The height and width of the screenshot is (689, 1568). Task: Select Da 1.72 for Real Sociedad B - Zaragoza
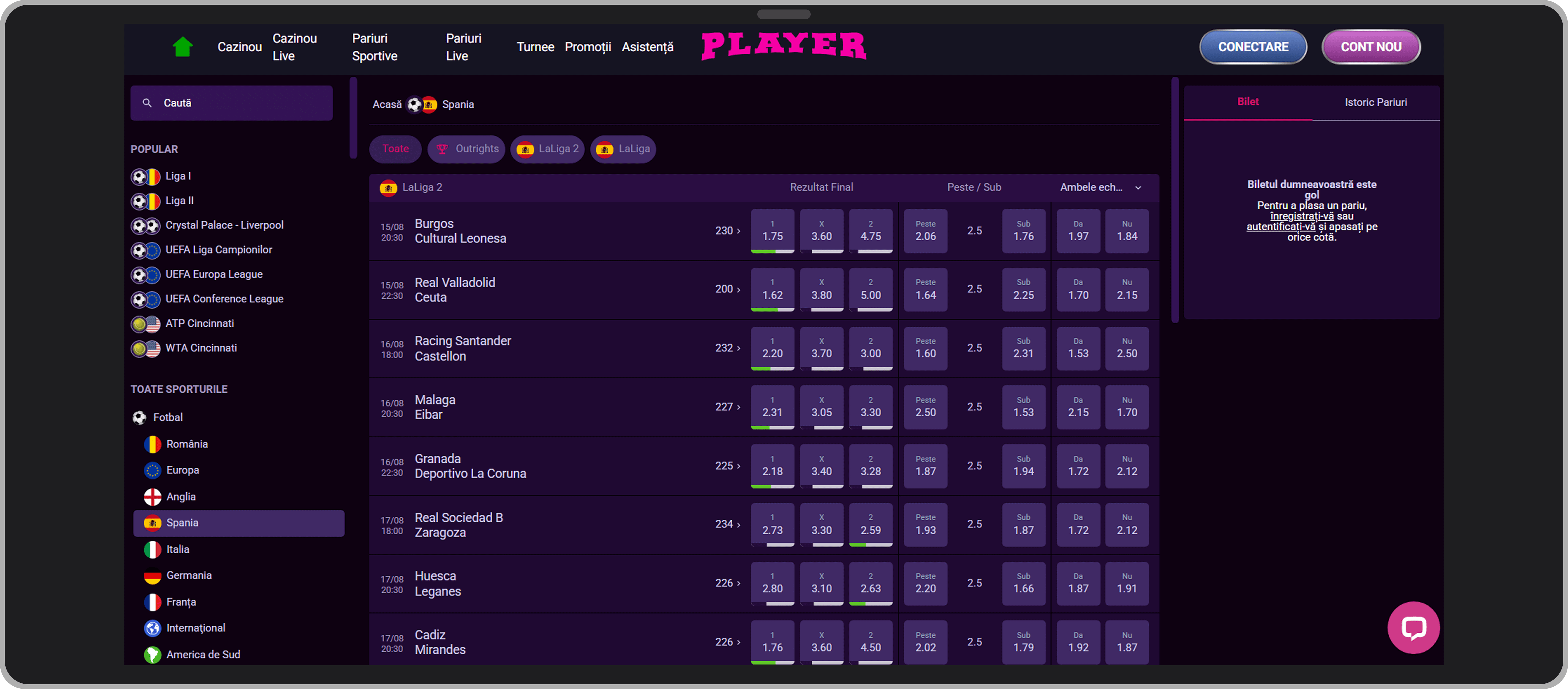[x=1078, y=524]
